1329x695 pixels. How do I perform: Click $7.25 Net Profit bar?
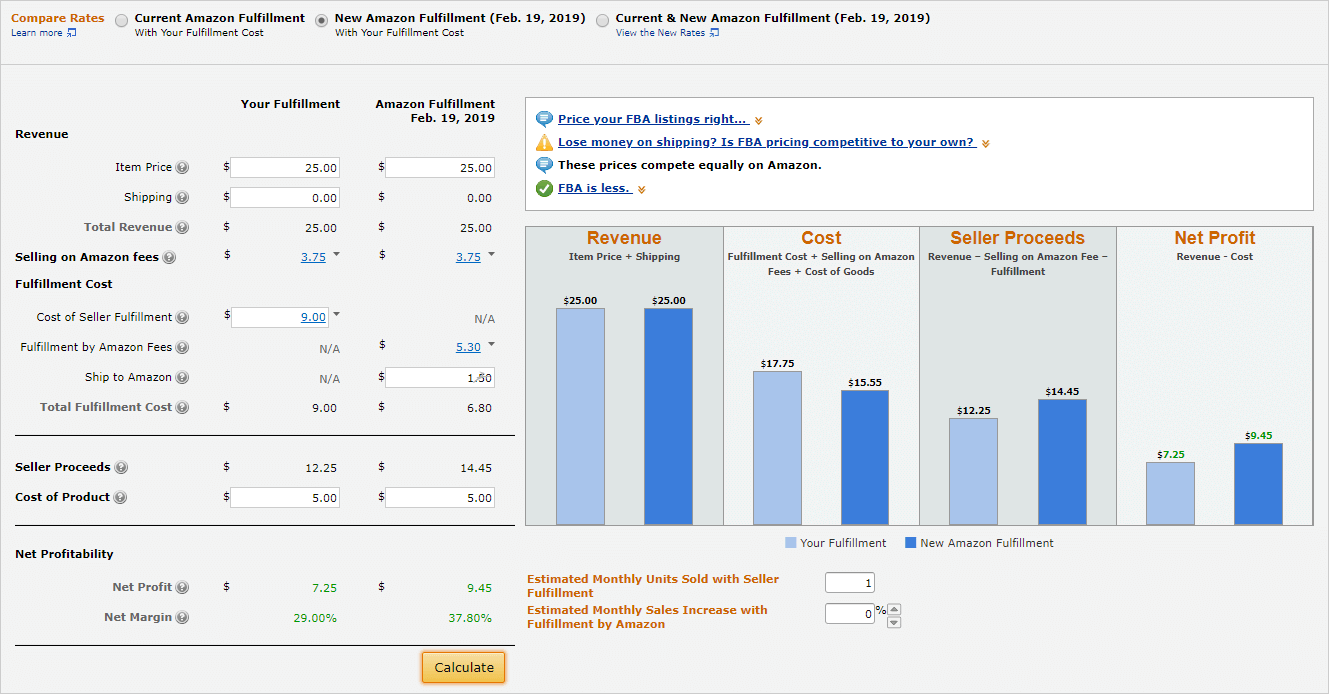click(1170, 493)
